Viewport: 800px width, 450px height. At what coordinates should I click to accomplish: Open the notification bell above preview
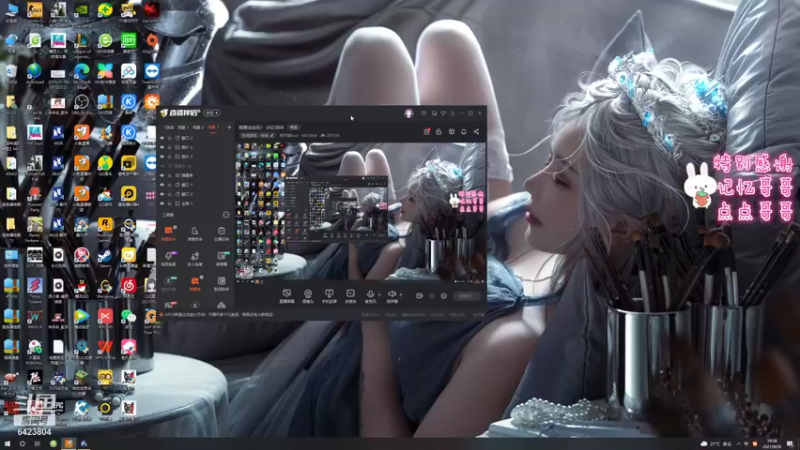[464, 132]
